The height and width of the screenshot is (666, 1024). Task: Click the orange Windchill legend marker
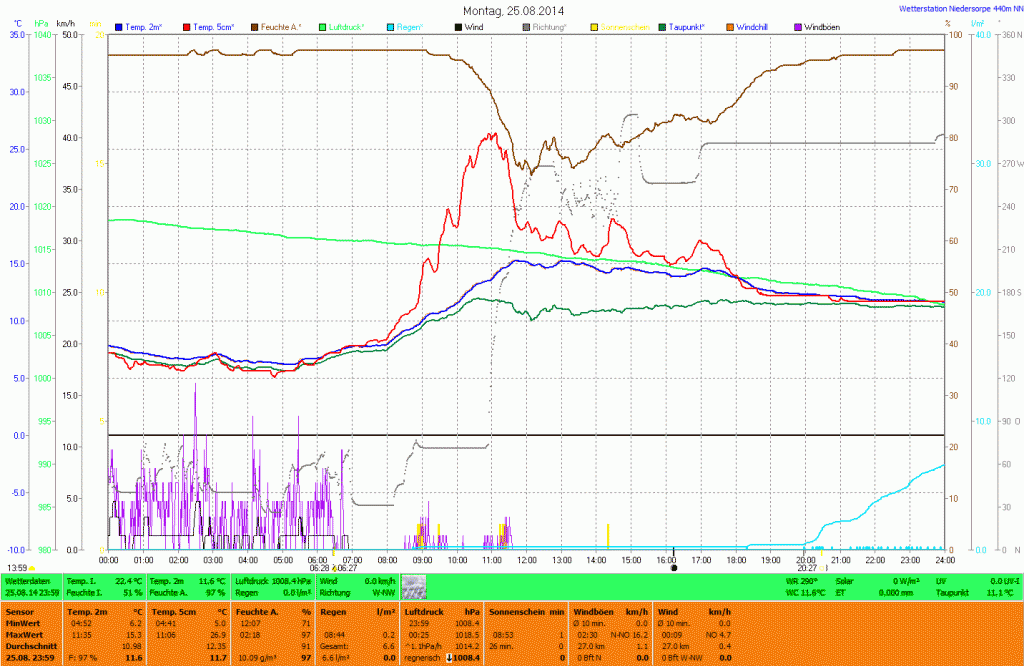(x=729, y=26)
